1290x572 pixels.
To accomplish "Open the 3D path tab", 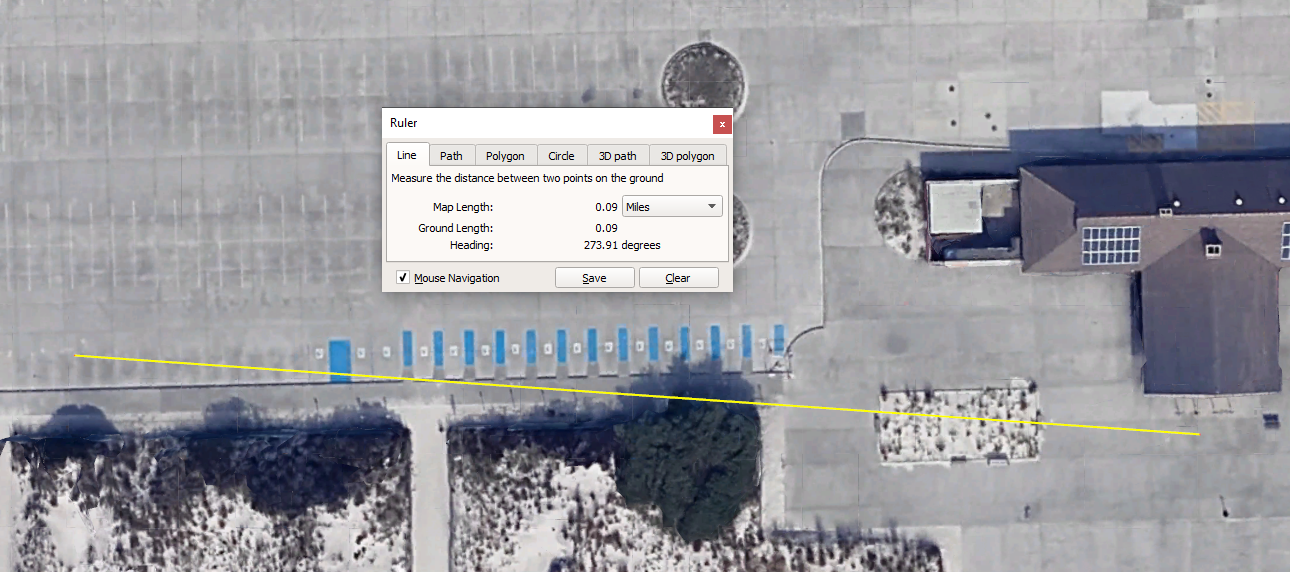I will (x=617, y=156).
